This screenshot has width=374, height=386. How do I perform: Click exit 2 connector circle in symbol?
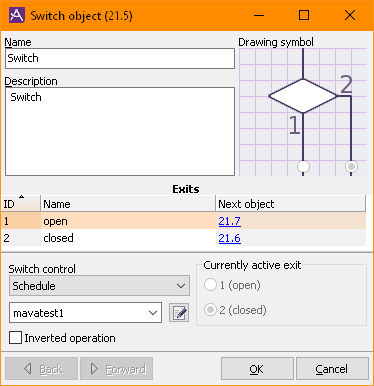[x=351, y=166]
